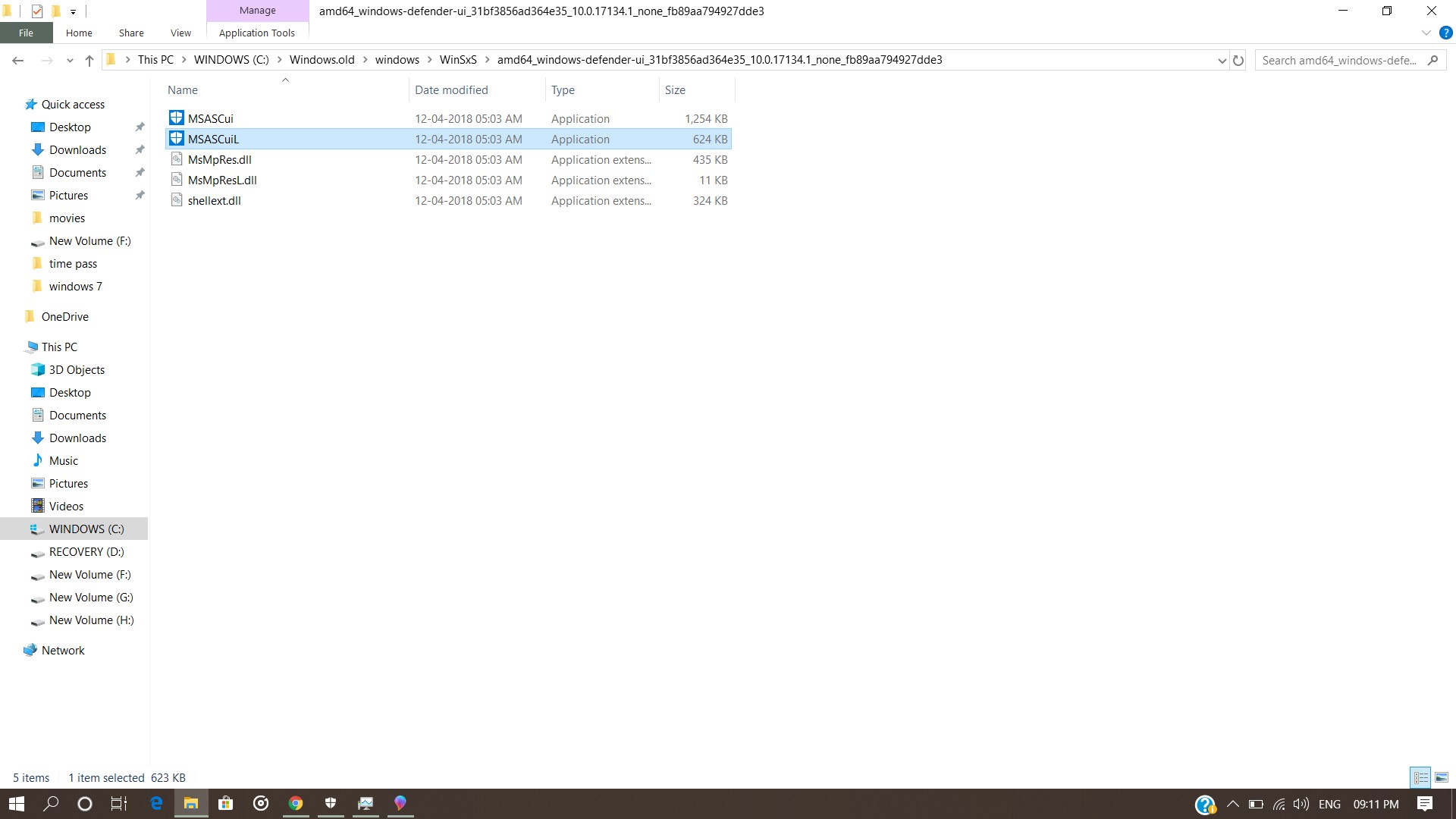
Task: Click ENG language indicator in tray
Action: pyautogui.click(x=1329, y=804)
